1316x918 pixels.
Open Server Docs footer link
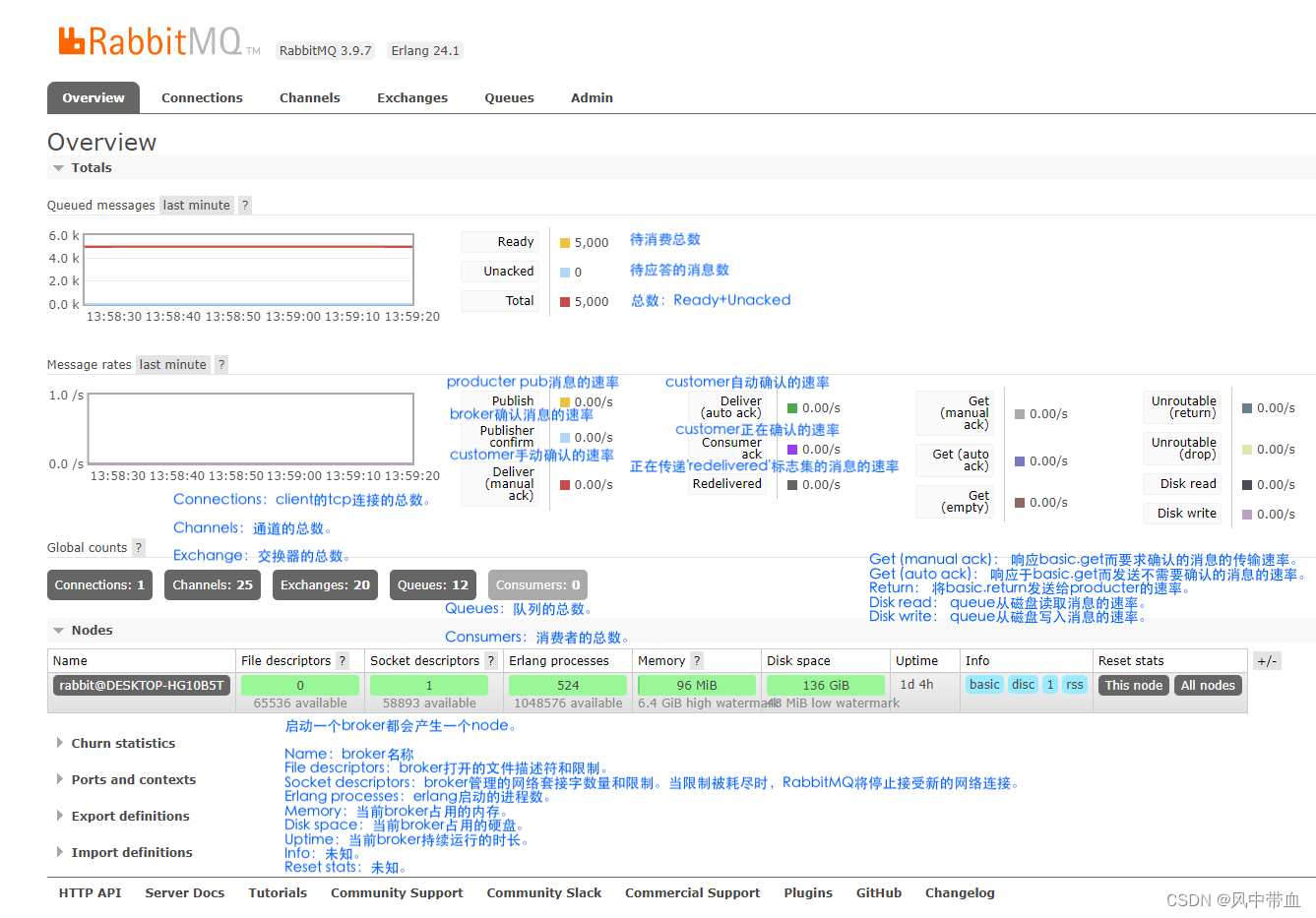[185, 892]
